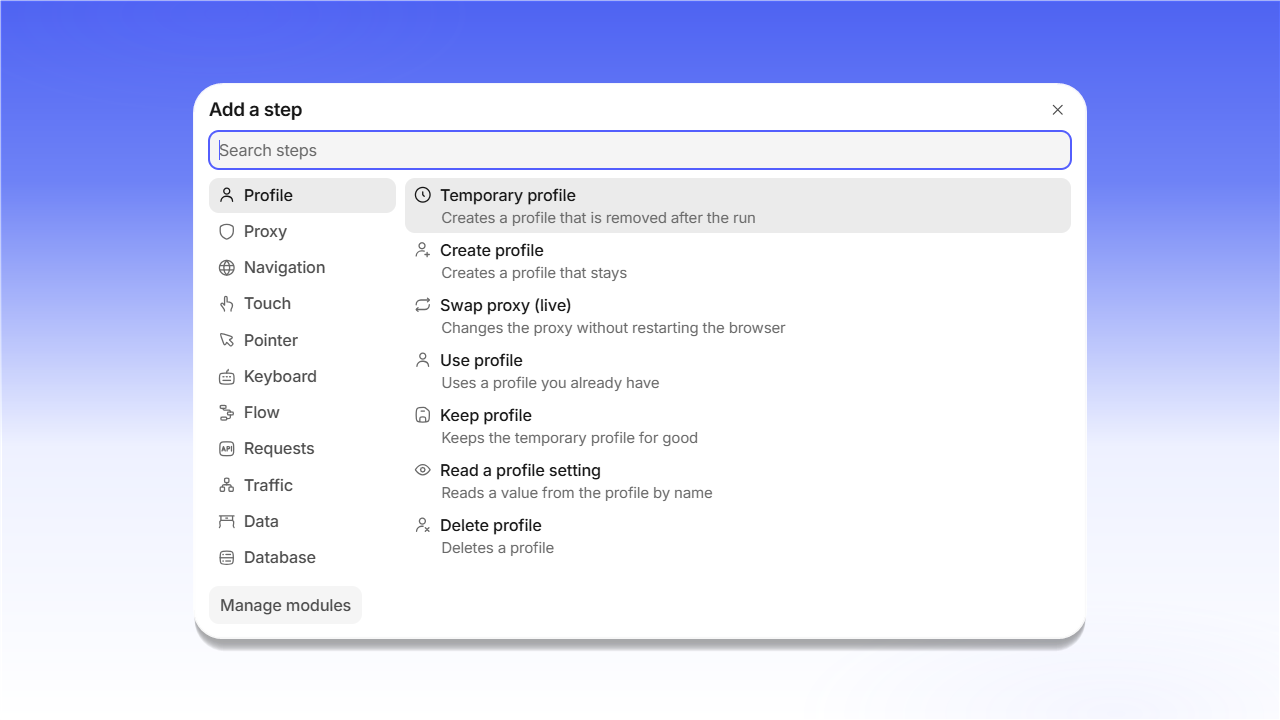Click the Traffic network icon
The image size is (1280, 720).
(x=226, y=485)
